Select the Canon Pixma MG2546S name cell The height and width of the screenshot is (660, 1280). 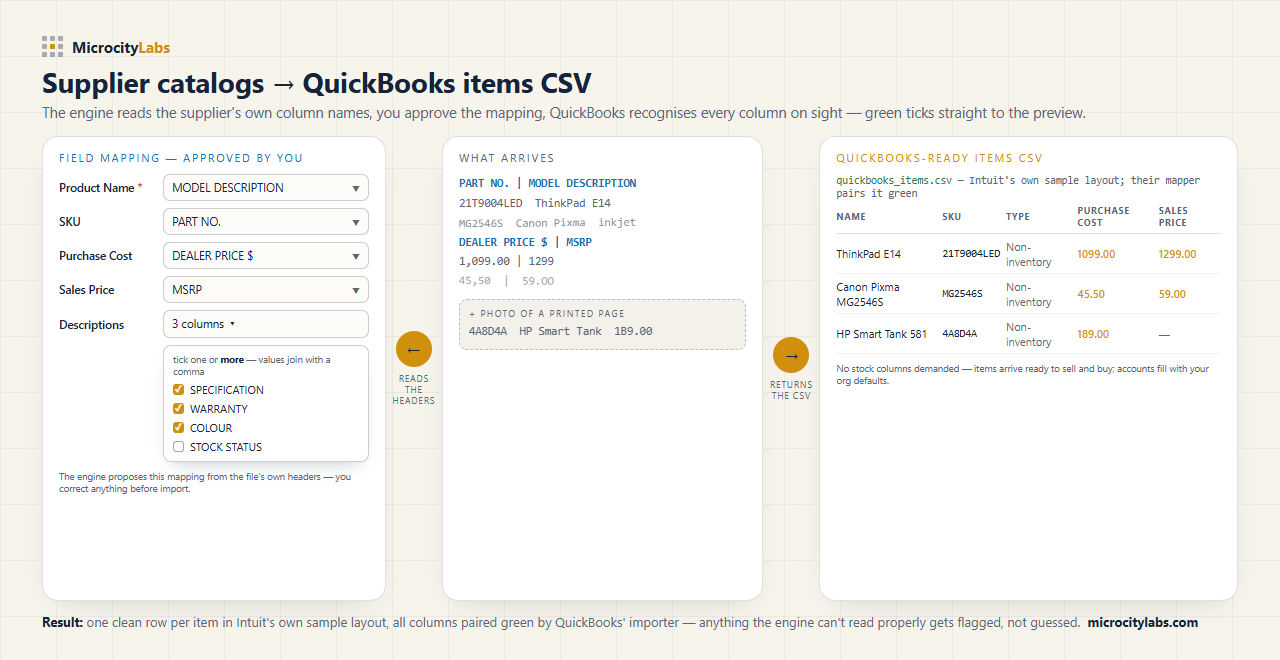[868, 294]
